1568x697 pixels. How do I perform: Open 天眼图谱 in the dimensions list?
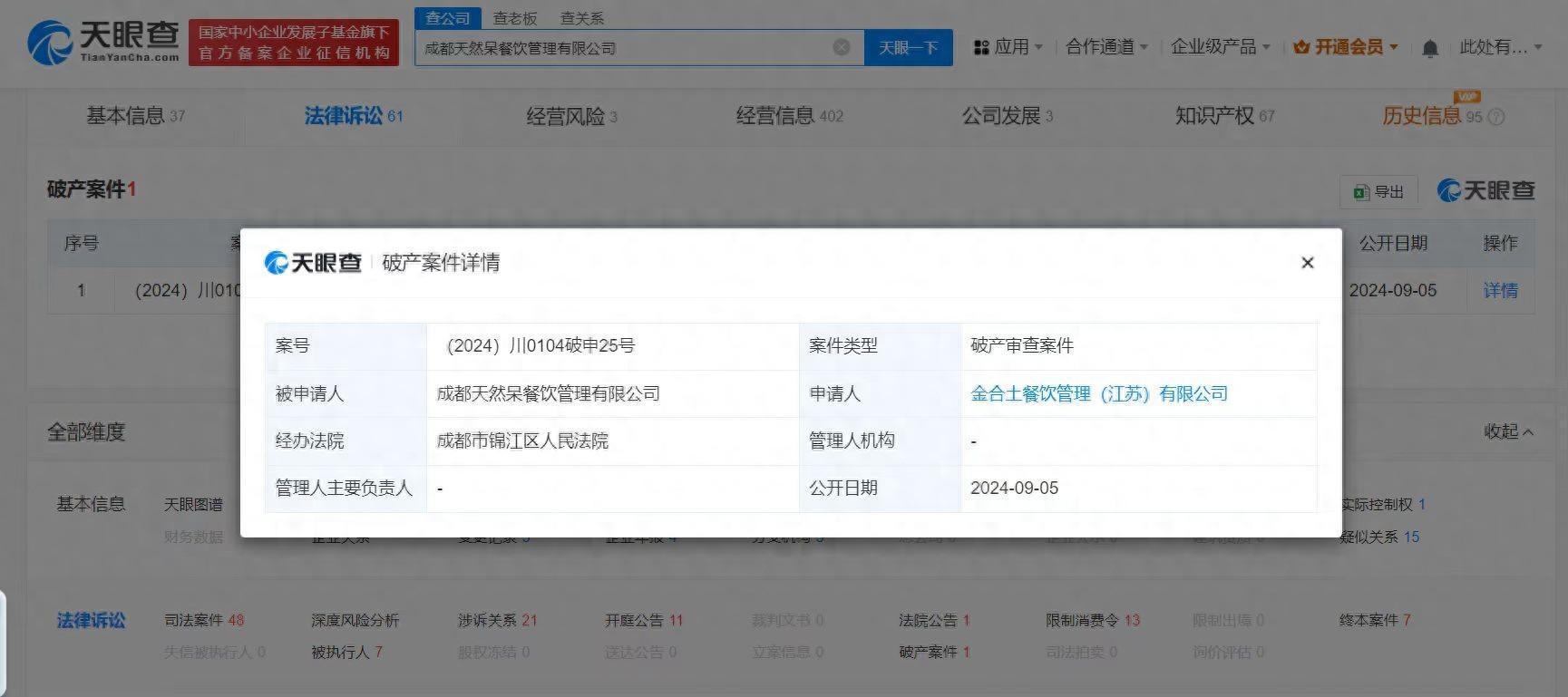coord(193,504)
